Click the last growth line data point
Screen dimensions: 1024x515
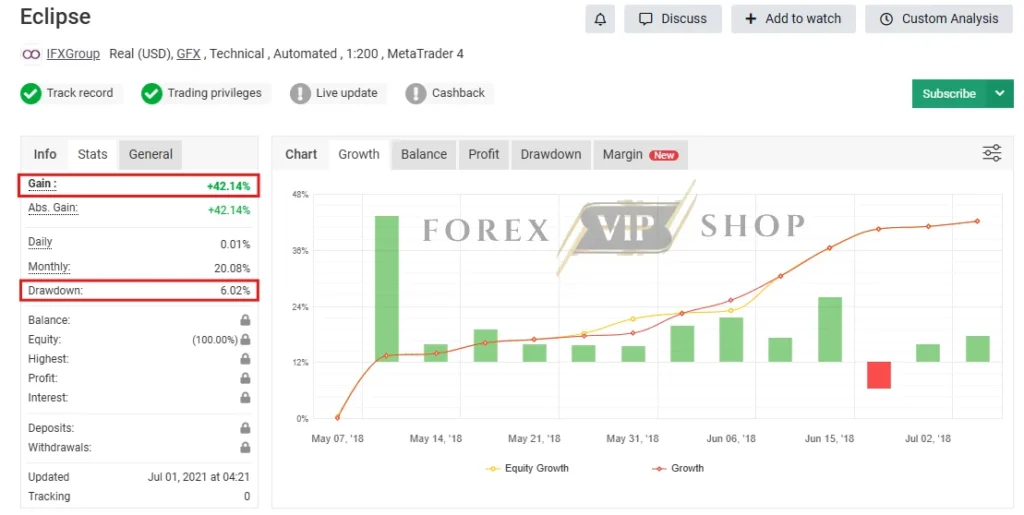point(977,221)
